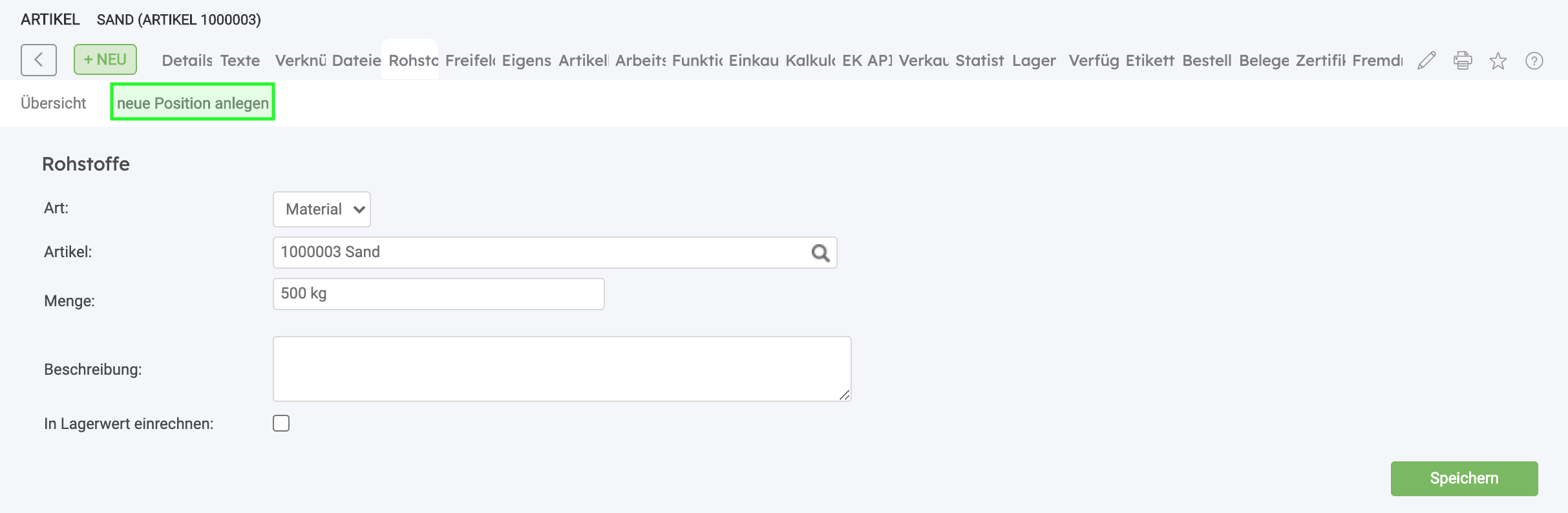Open the help question mark icon
The image size is (1568, 513).
pos(1534,61)
